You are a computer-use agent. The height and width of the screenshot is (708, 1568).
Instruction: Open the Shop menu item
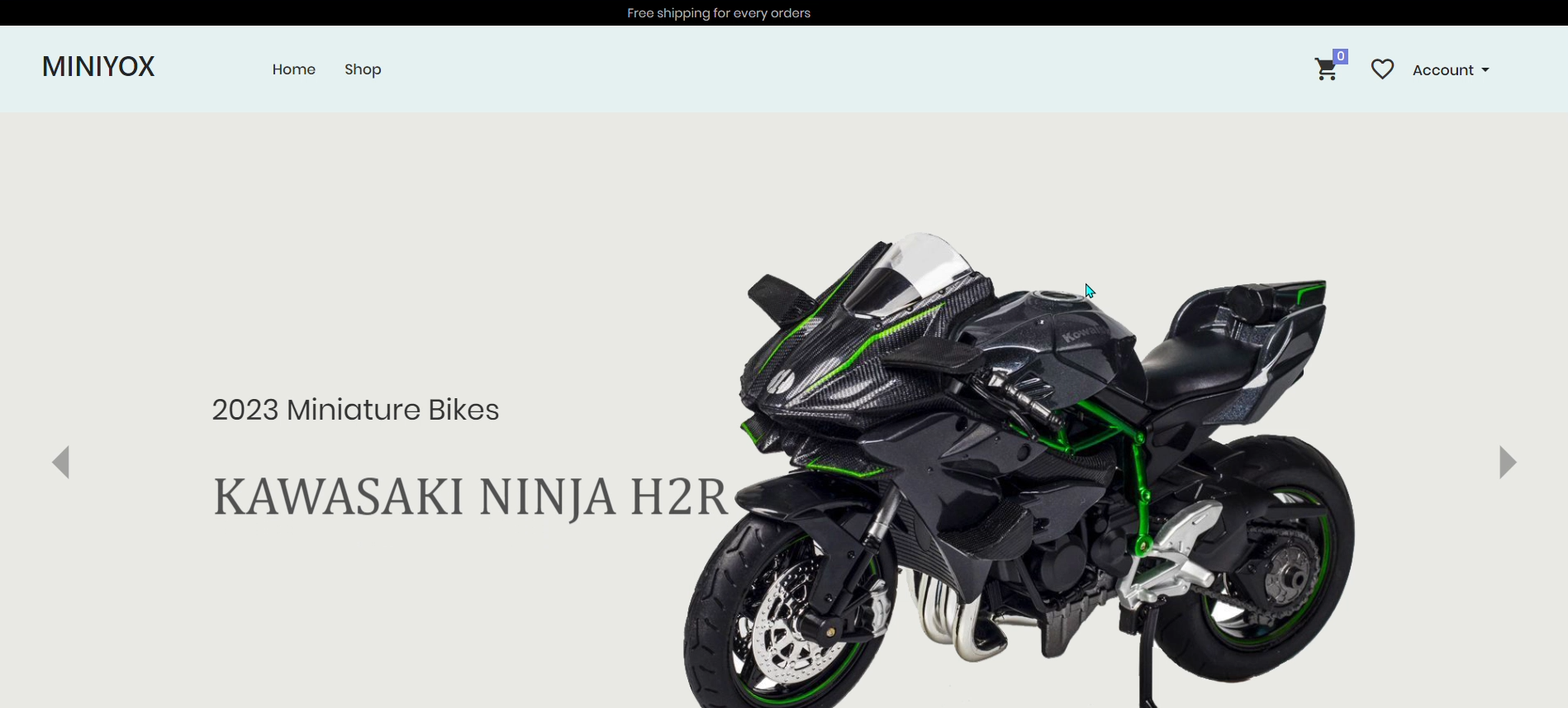click(363, 69)
